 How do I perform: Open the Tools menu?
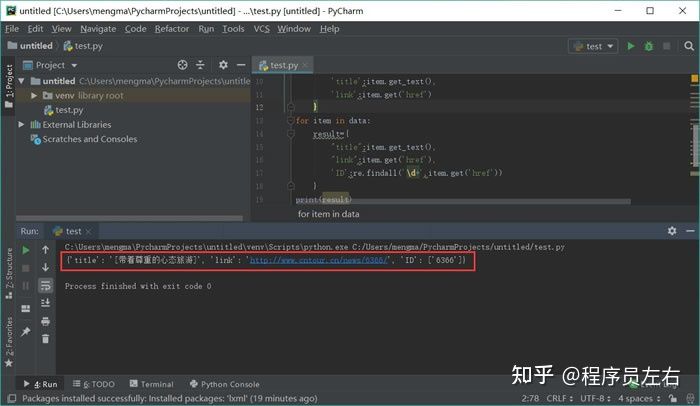[x=233, y=29]
